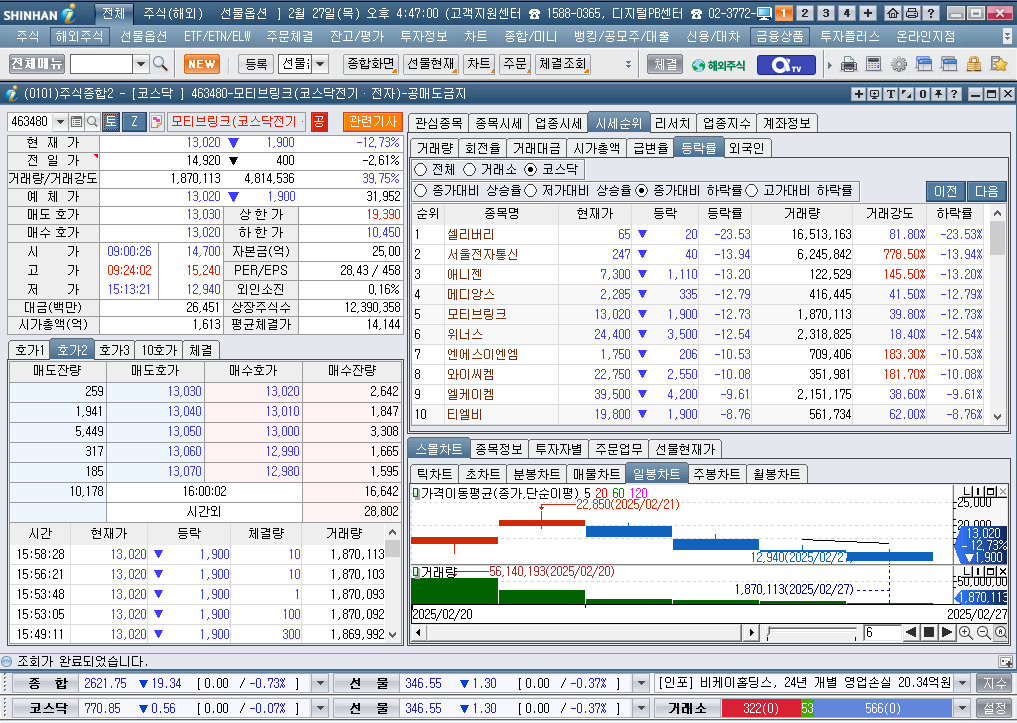Select the 거래소 radio button

(x=470, y=169)
